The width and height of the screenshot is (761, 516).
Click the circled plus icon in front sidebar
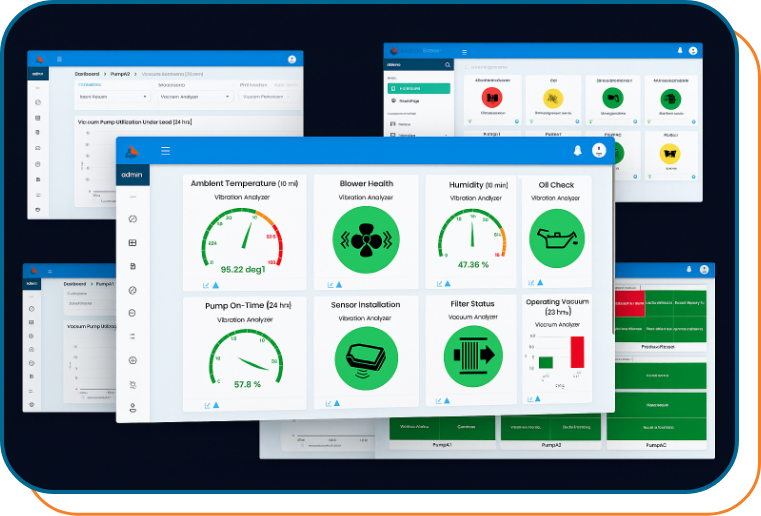point(132,360)
